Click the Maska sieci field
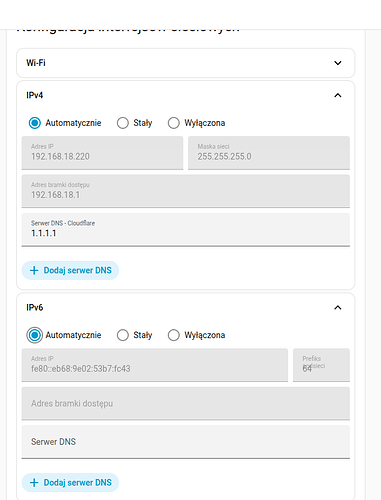Viewport: 381px width, 500px height. pyautogui.click(x=269, y=153)
